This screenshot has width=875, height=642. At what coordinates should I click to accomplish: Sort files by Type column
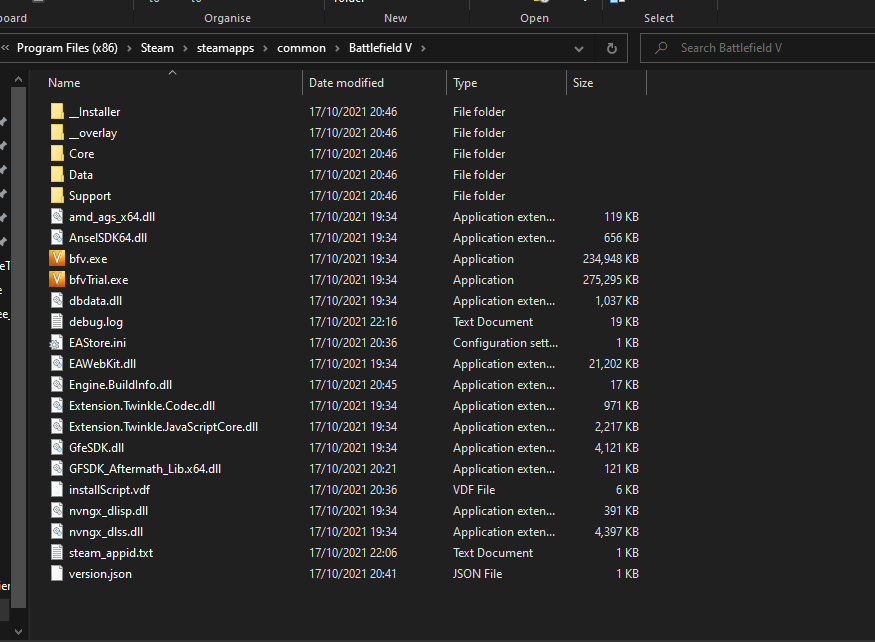click(465, 83)
